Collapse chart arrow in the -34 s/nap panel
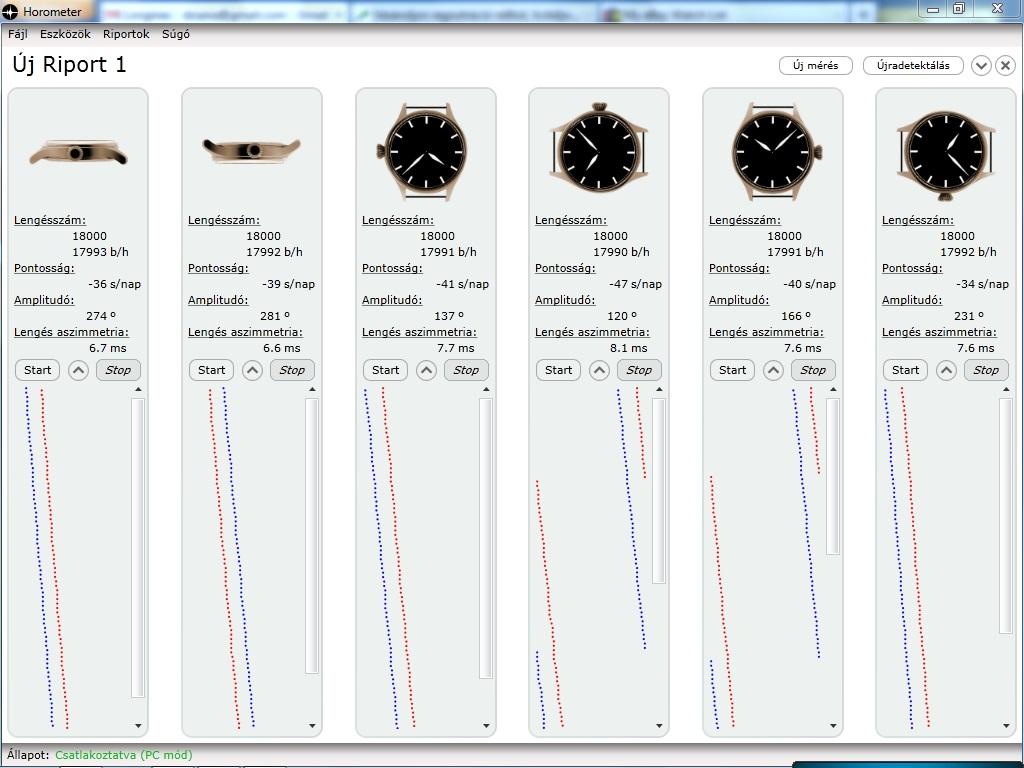This screenshot has height=768, width=1024. 946,370
